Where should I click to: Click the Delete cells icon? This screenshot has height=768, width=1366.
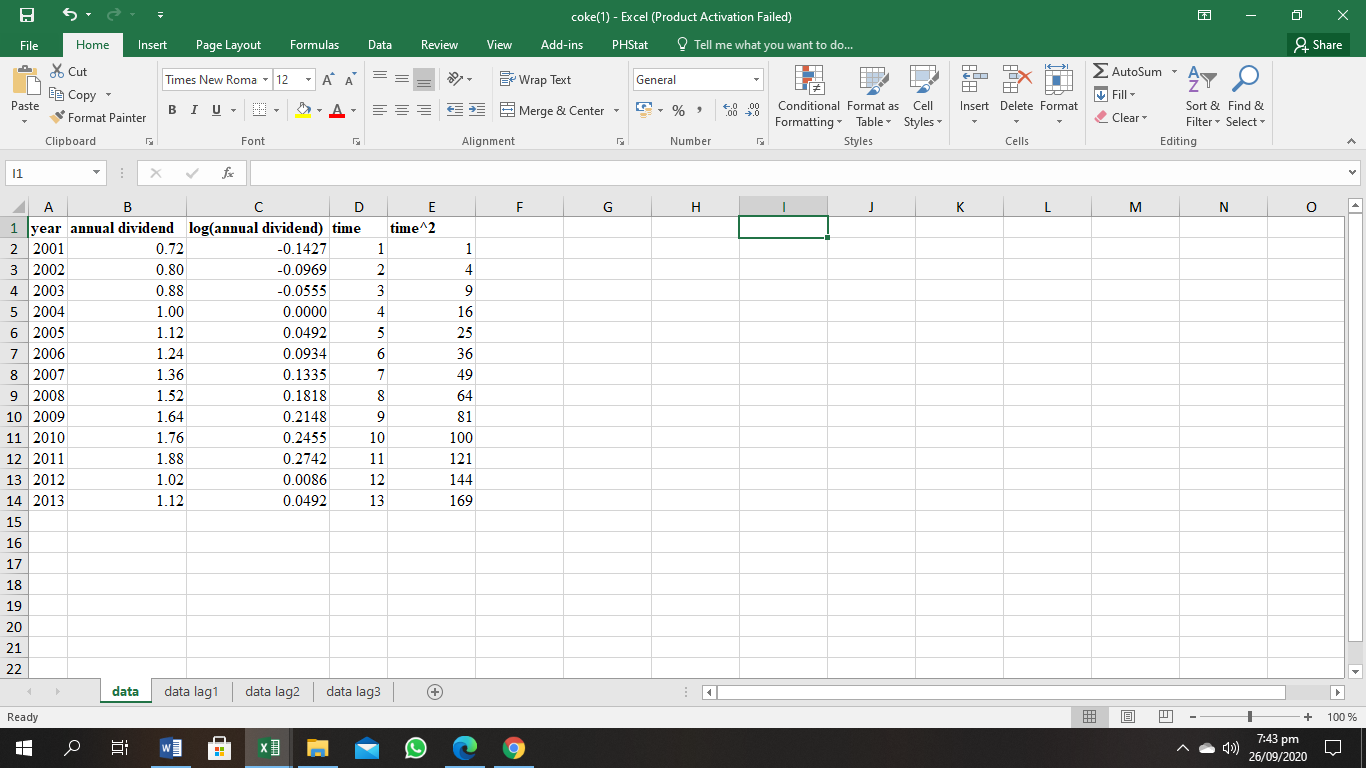point(1016,80)
